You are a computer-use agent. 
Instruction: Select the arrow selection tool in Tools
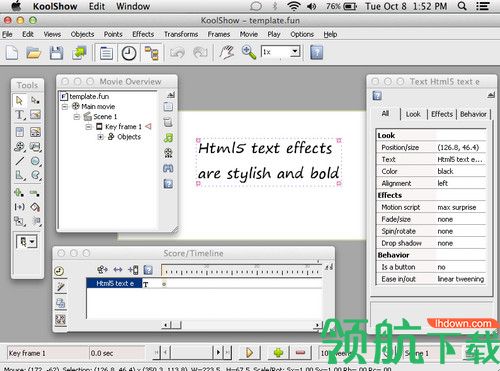coord(19,100)
